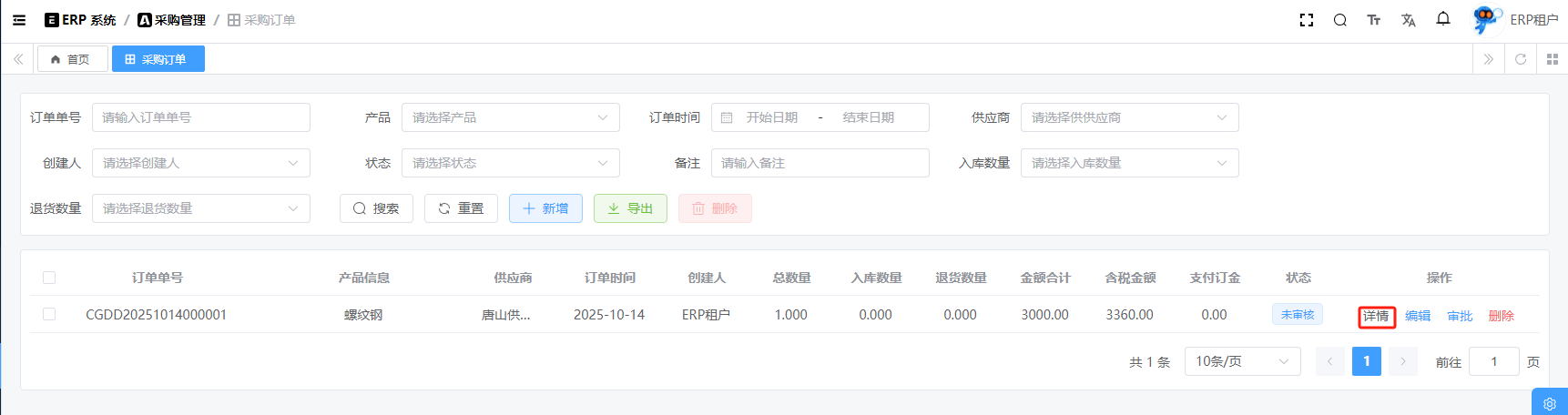Image resolution: width=1568 pixels, height=415 pixels.
Task: Click the hamburger menu collapse icon
Action: click(19, 20)
